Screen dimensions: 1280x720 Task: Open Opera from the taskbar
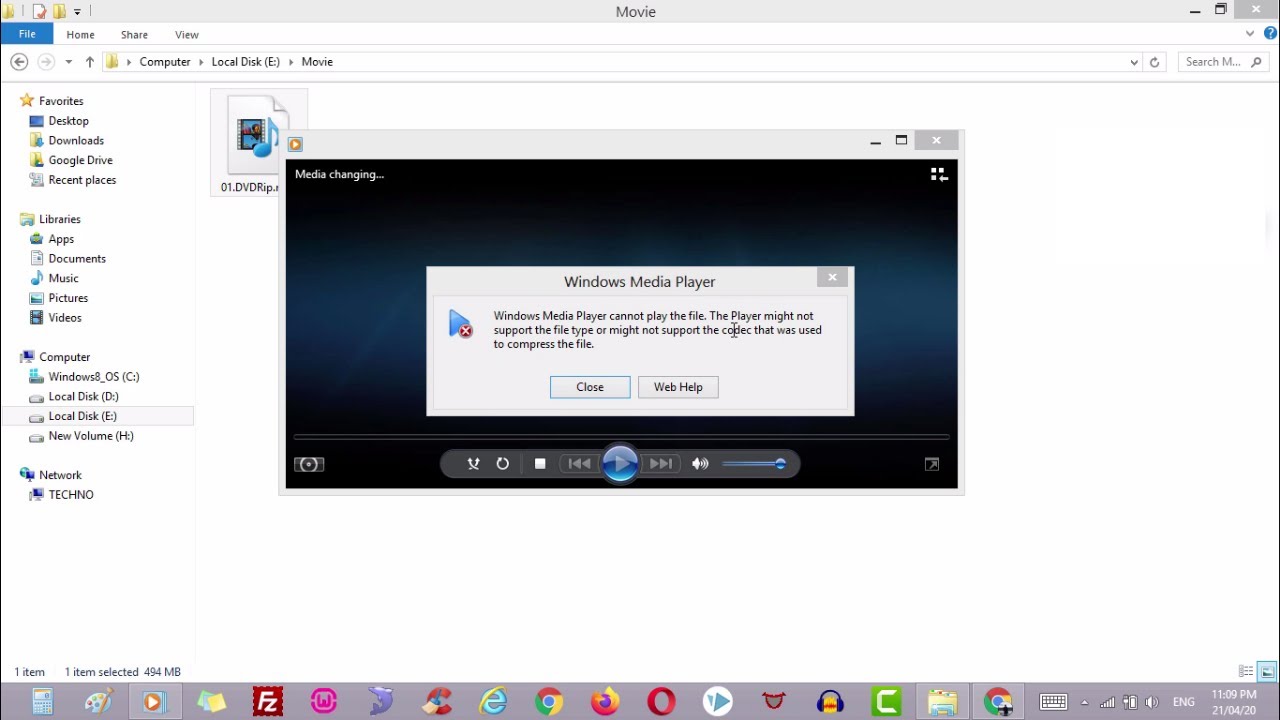pos(661,702)
